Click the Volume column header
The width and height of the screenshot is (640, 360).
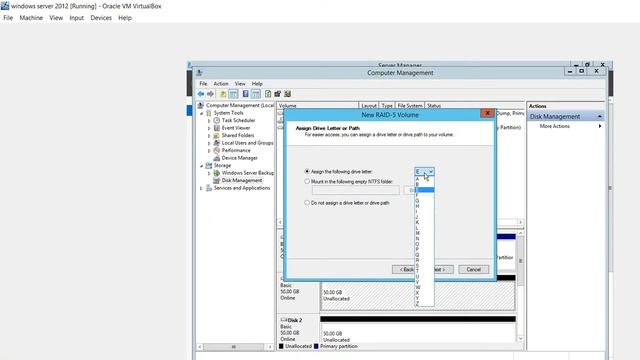[x=318, y=106]
